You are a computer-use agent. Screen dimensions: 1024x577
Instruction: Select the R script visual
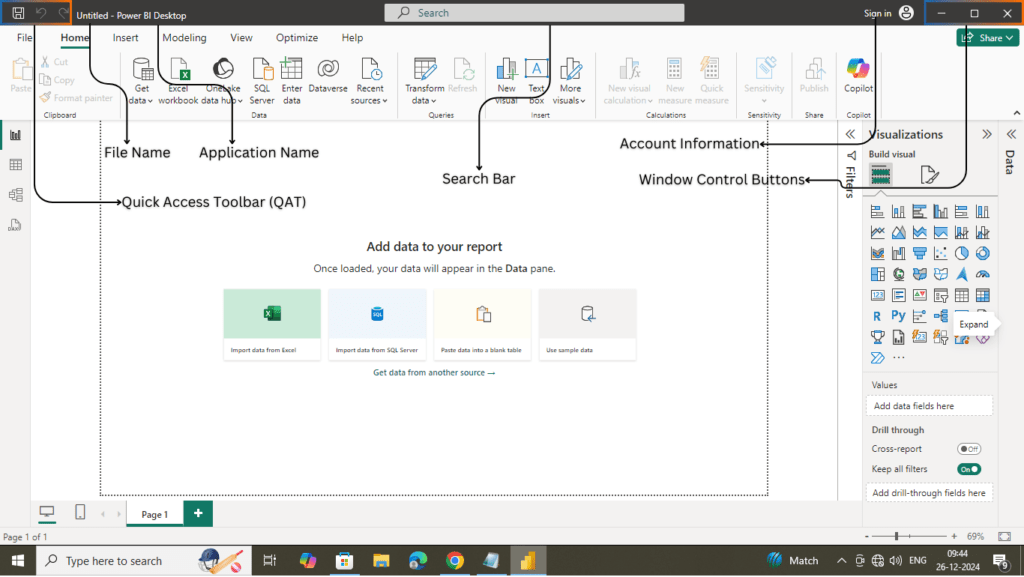(x=877, y=316)
